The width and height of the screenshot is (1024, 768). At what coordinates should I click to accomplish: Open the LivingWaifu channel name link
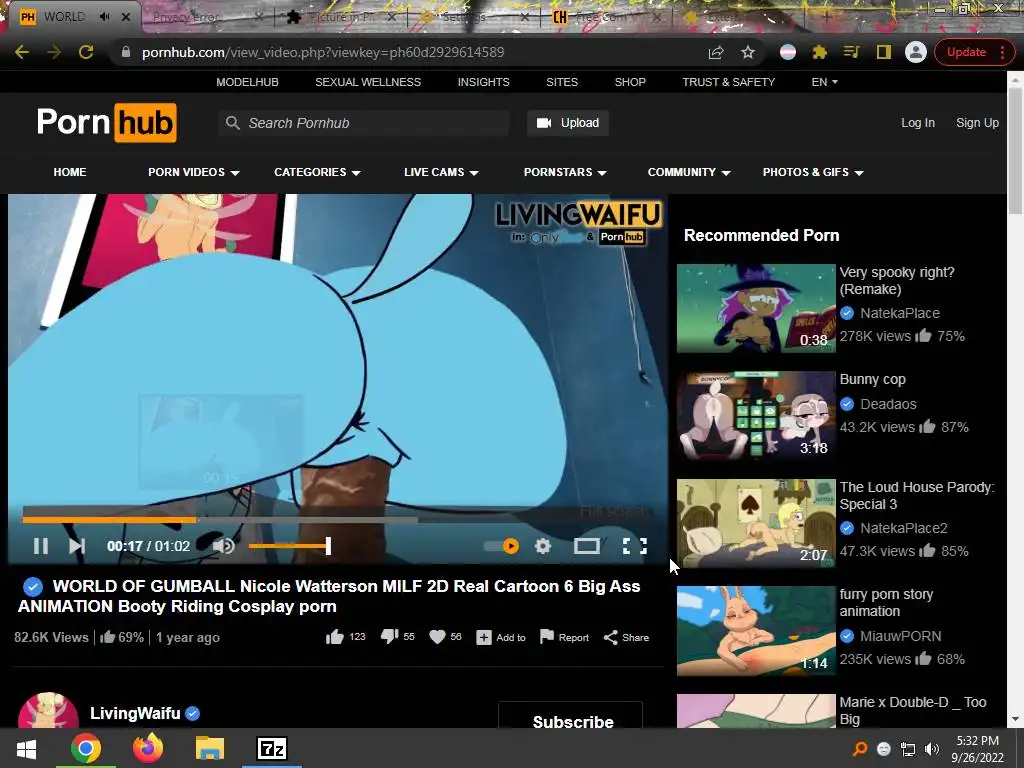135,713
